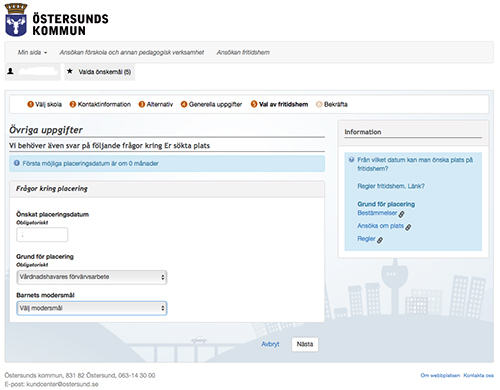Click the Önskat placeringsdatum date field
The width and height of the screenshot is (500, 390).
[x=42, y=235]
